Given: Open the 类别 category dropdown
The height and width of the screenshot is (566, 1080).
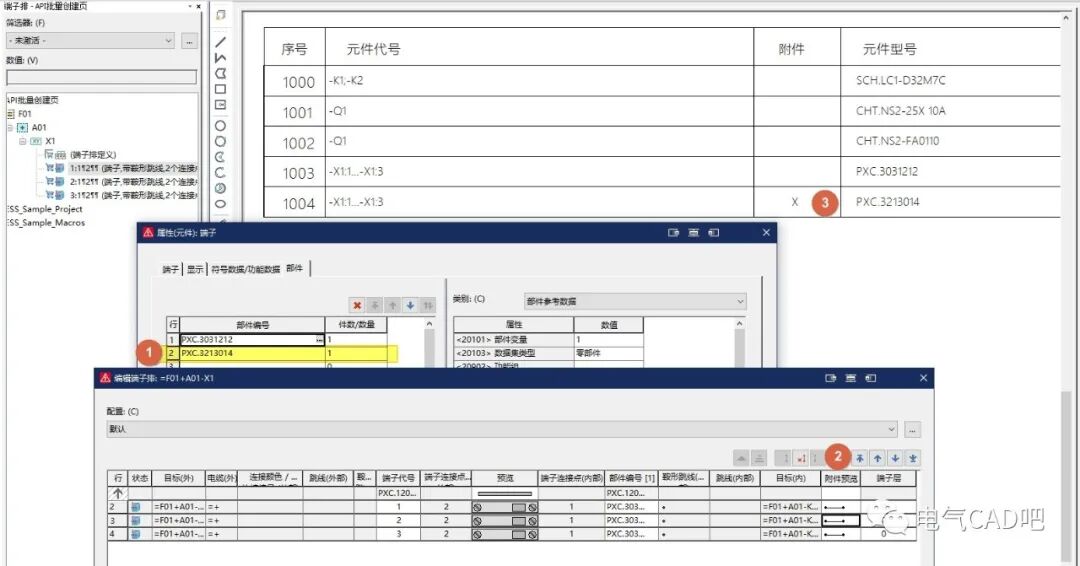Looking at the screenshot, I should click(x=635, y=301).
